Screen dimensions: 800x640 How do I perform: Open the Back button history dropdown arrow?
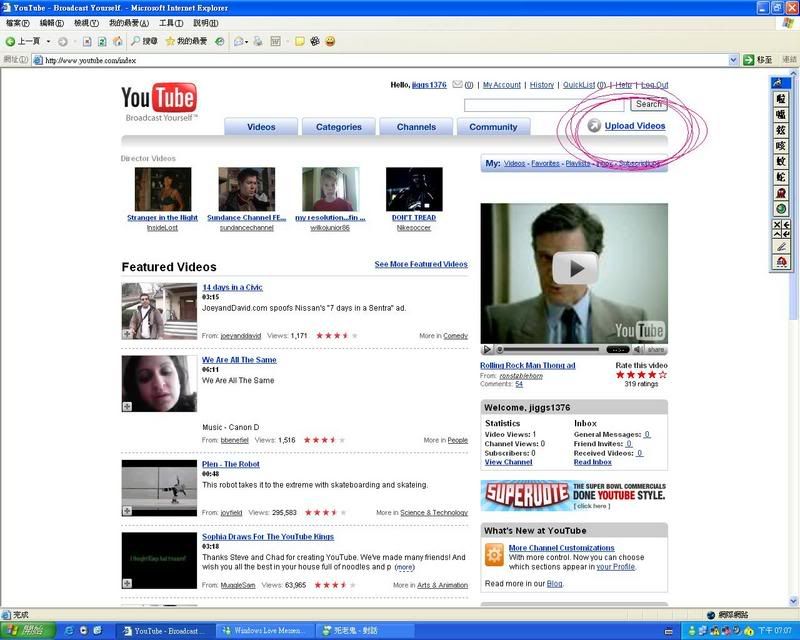(48, 41)
